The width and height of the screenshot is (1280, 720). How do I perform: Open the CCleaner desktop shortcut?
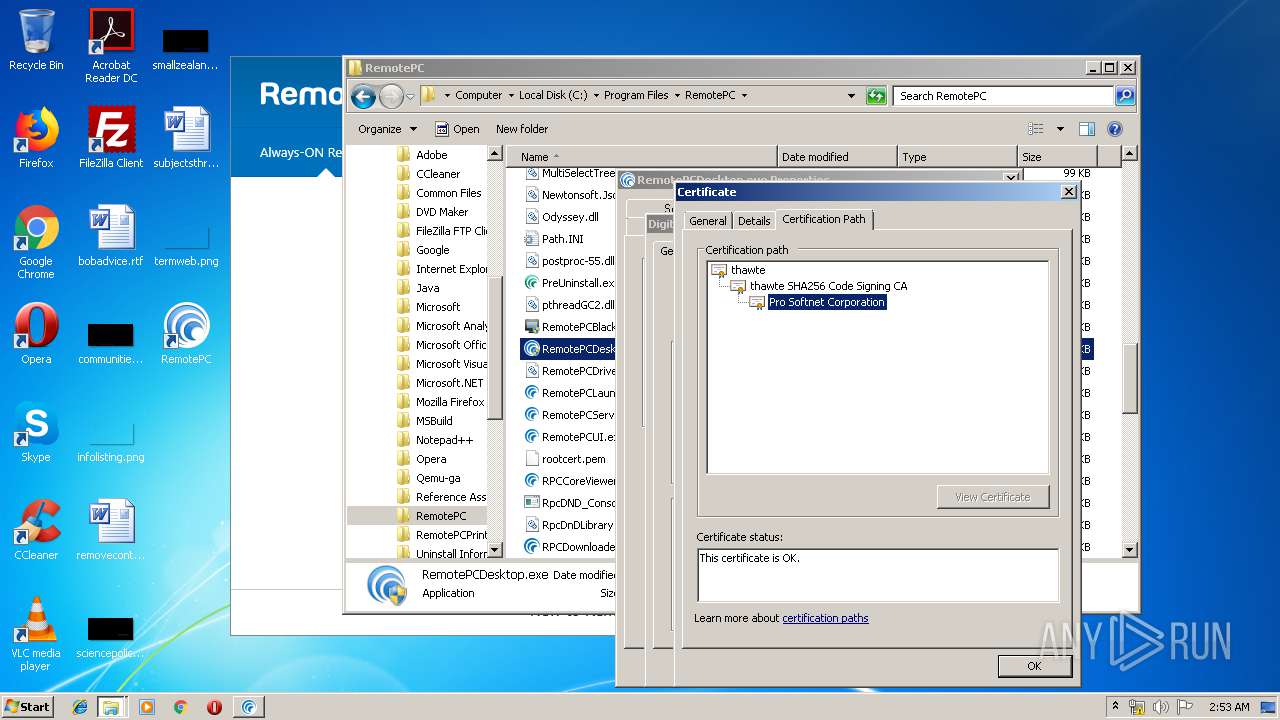click(x=36, y=530)
